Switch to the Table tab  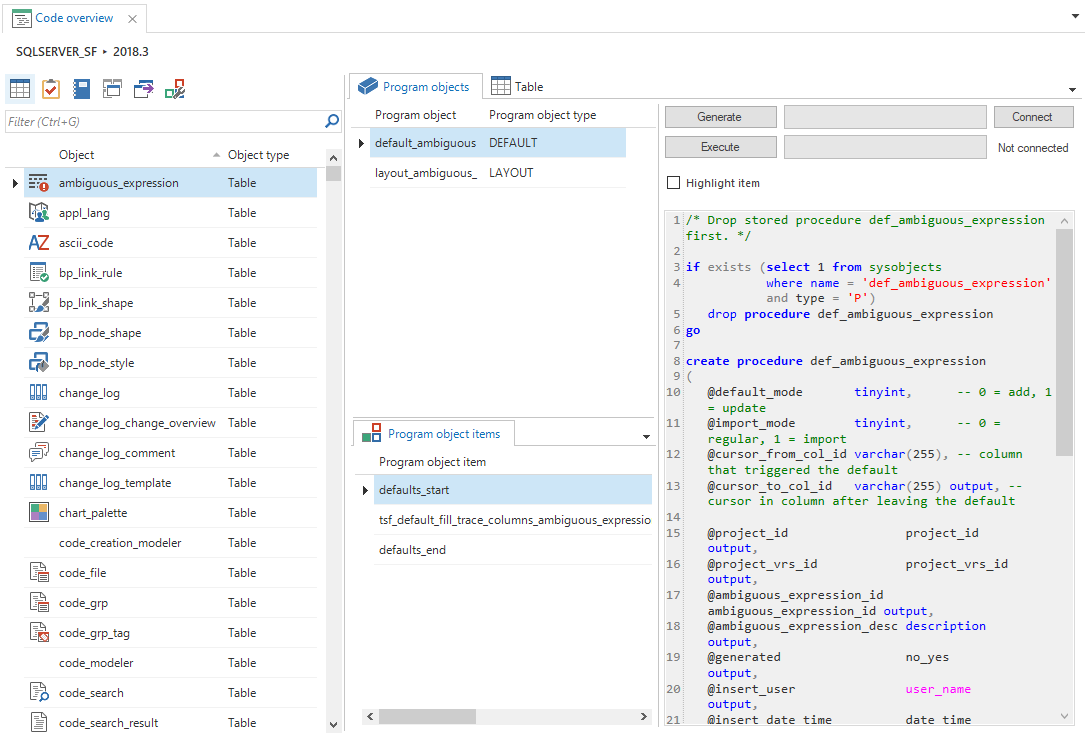518,87
